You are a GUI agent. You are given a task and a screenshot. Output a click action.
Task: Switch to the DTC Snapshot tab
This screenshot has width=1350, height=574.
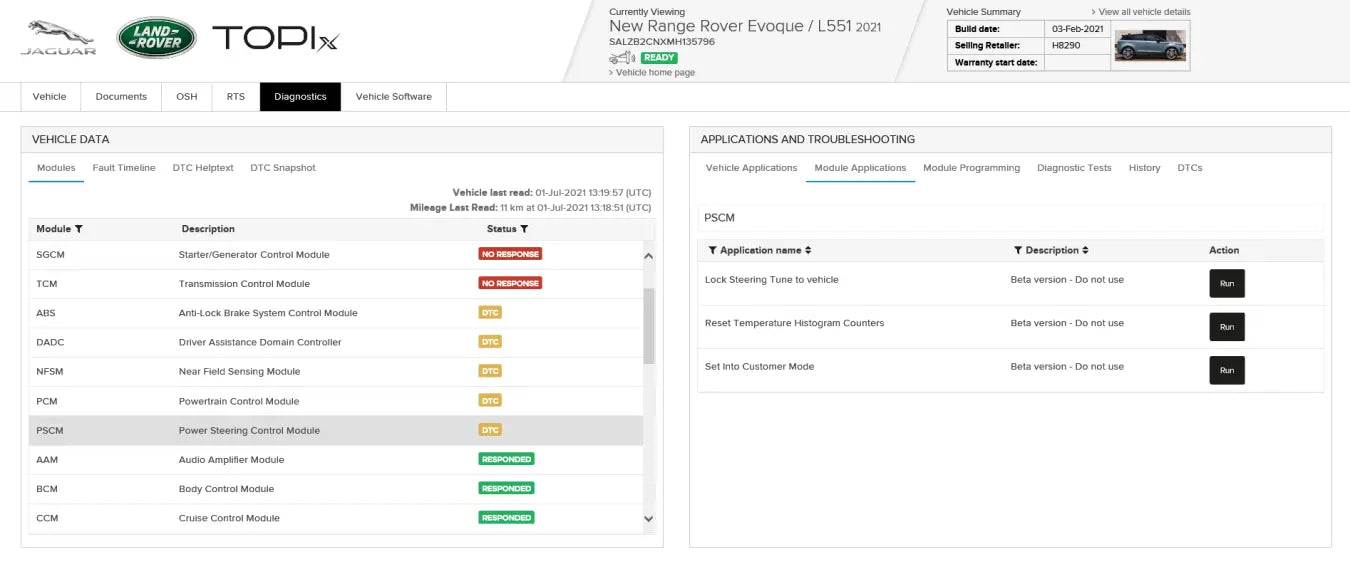282,168
